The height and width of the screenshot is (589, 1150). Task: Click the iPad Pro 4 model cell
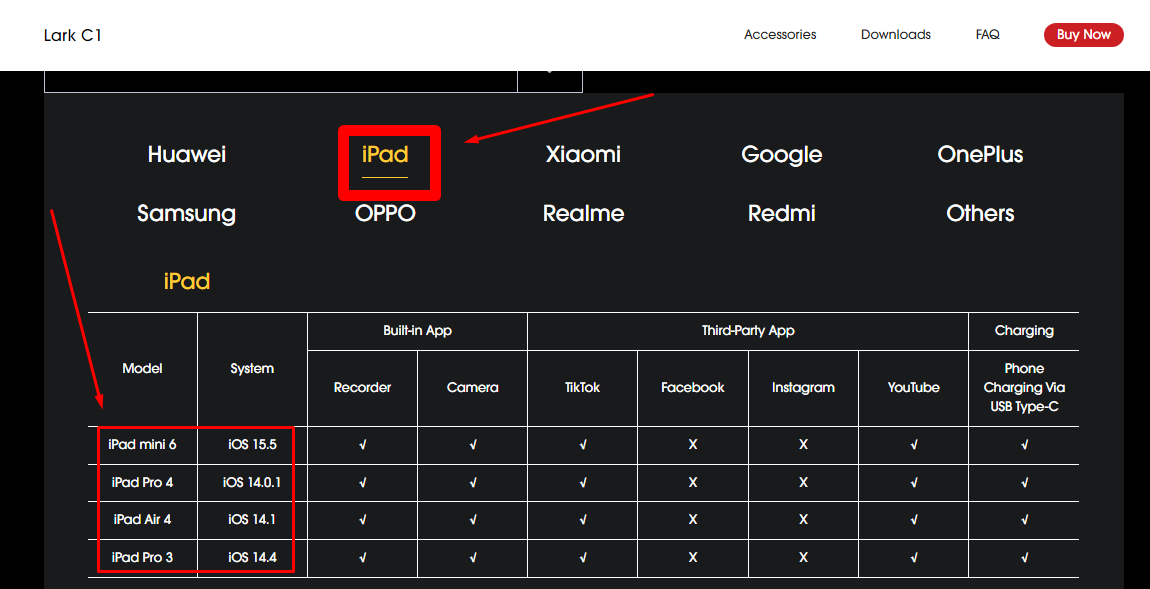coord(142,483)
